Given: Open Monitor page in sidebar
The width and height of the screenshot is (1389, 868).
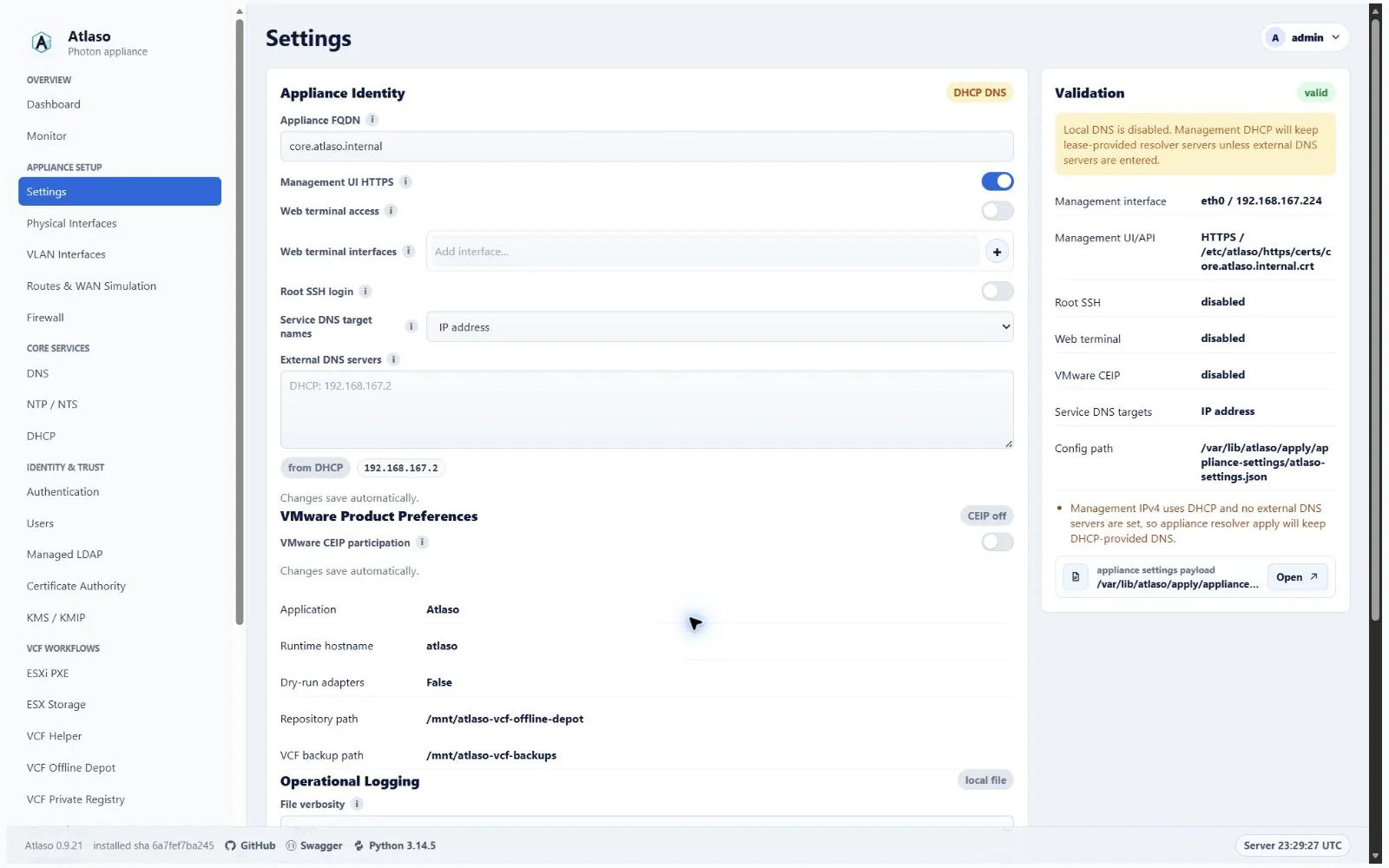Looking at the screenshot, I should point(120,136).
